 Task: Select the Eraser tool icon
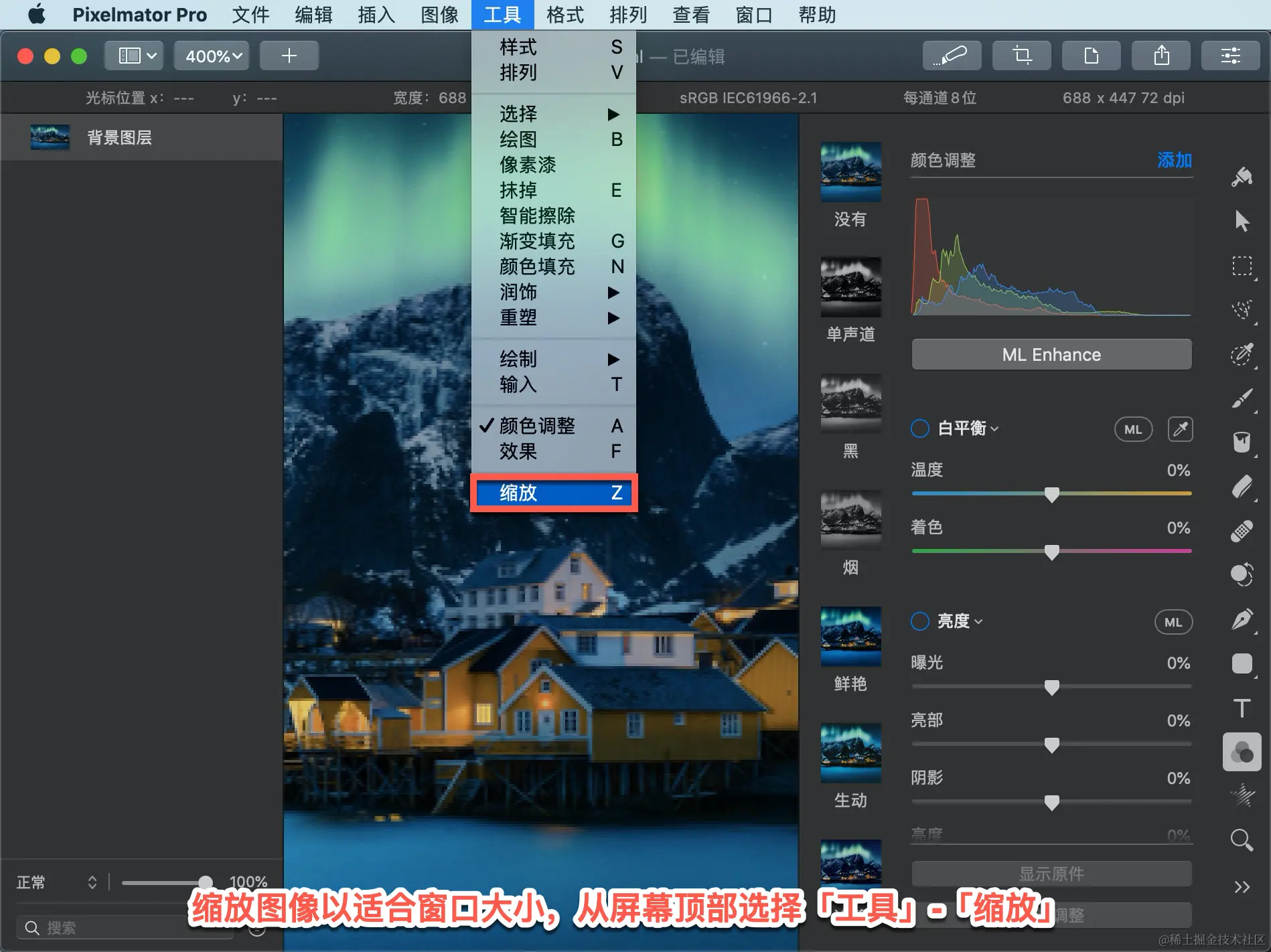[x=1242, y=487]
